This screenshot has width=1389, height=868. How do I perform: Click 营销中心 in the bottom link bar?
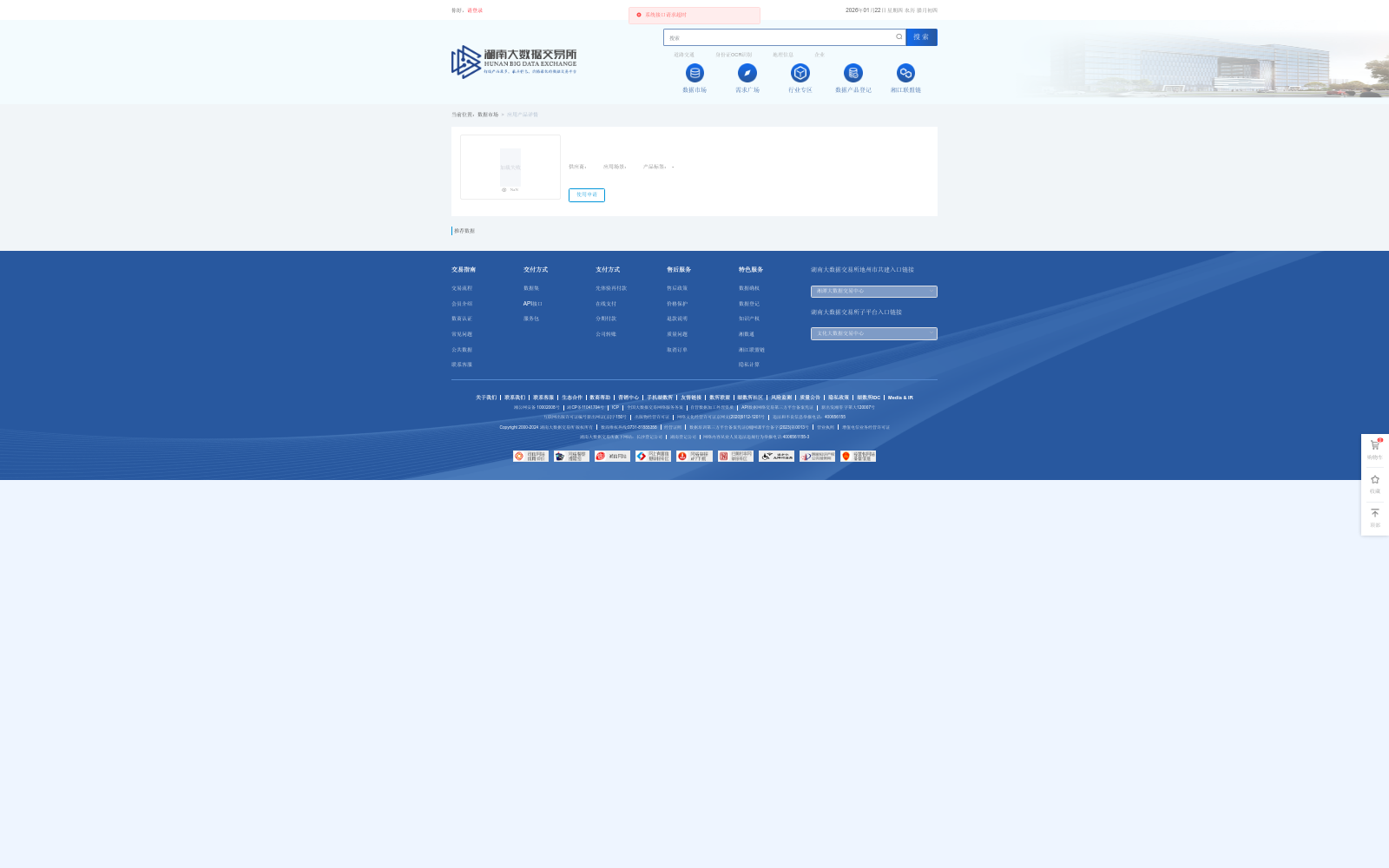click(629, 398)
